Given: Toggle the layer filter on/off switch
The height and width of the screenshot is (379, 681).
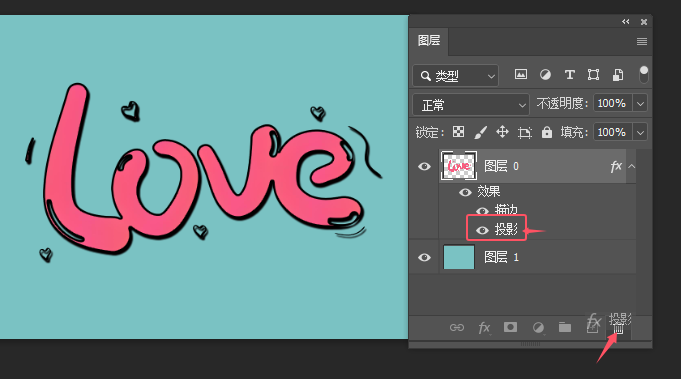Looking at the screenshot, I should 644,75.
